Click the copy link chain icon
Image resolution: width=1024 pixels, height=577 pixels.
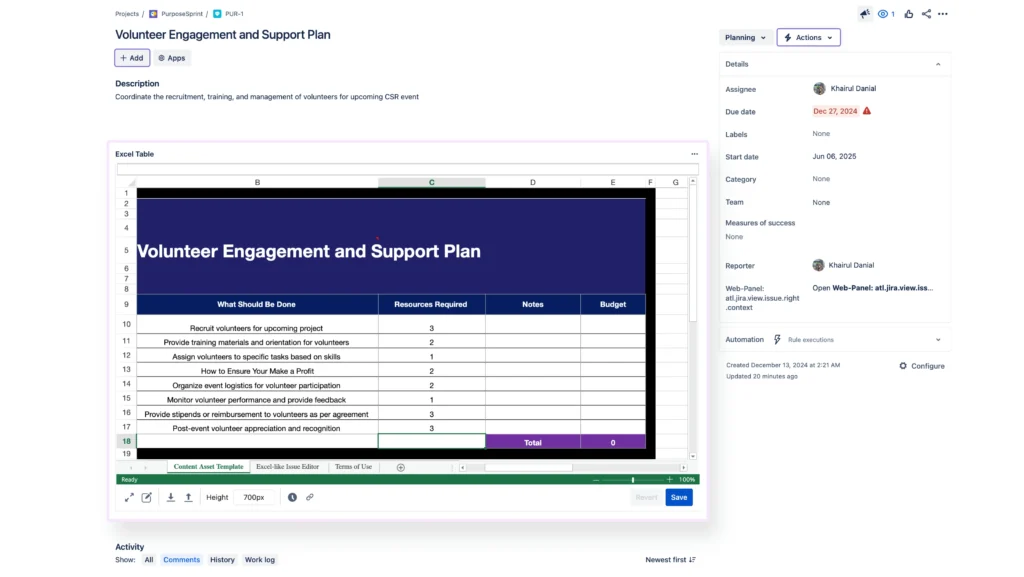[310, 497]
